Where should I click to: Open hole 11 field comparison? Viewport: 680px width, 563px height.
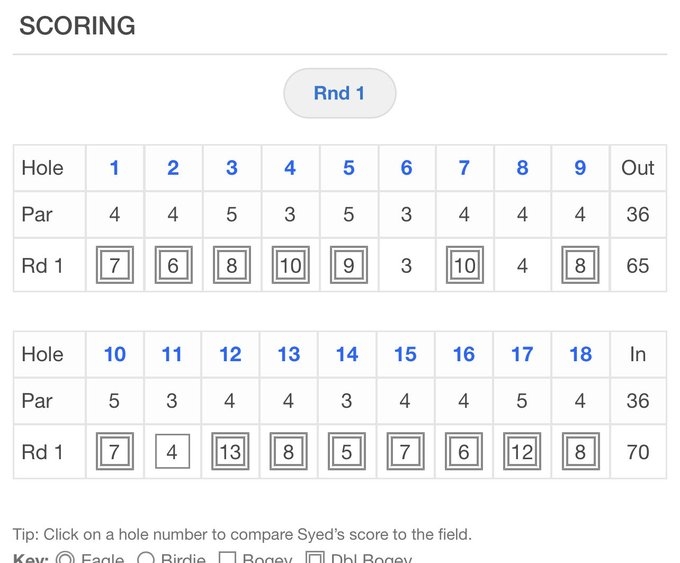click(173, 354)
